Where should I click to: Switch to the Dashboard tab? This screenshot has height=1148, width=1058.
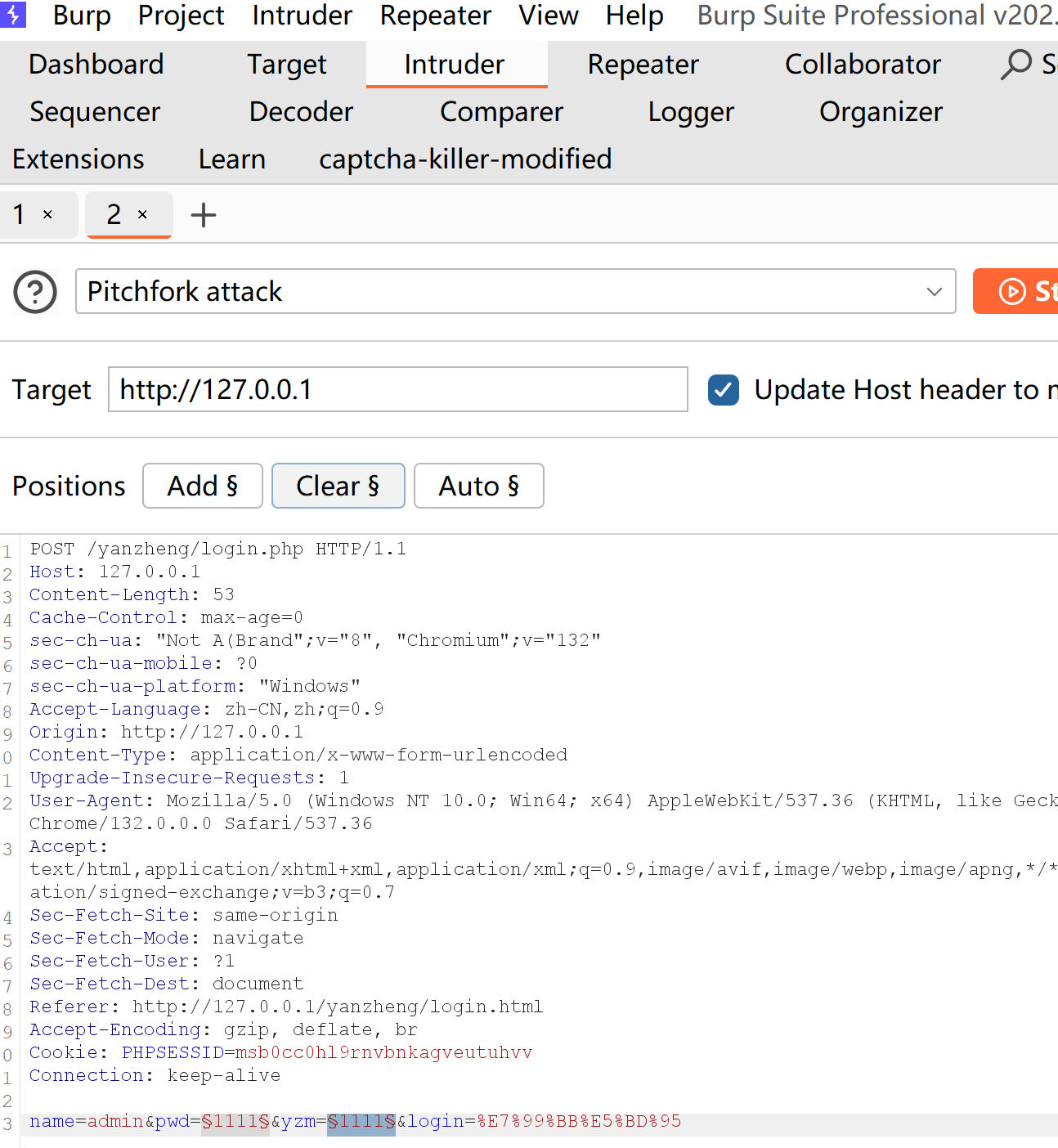click(x=96, y=65)
